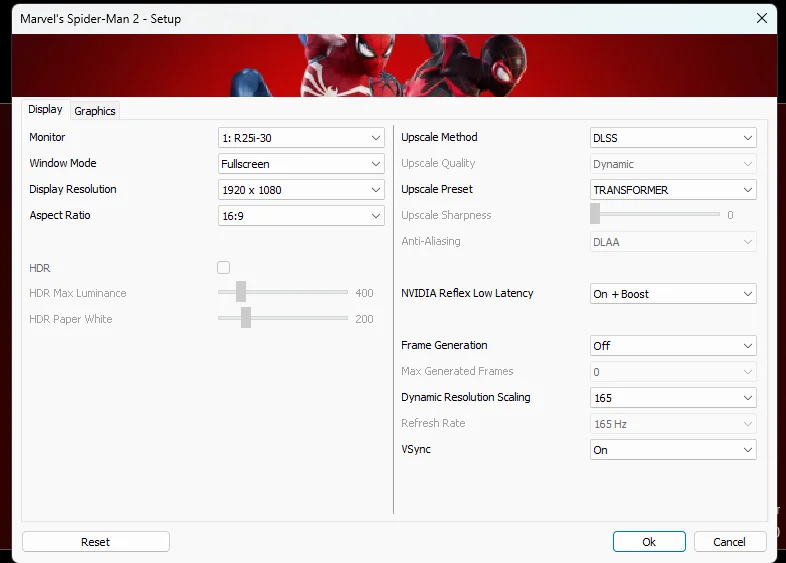
Task: Confirm settings with the Ok button
Action: [649, 542]
